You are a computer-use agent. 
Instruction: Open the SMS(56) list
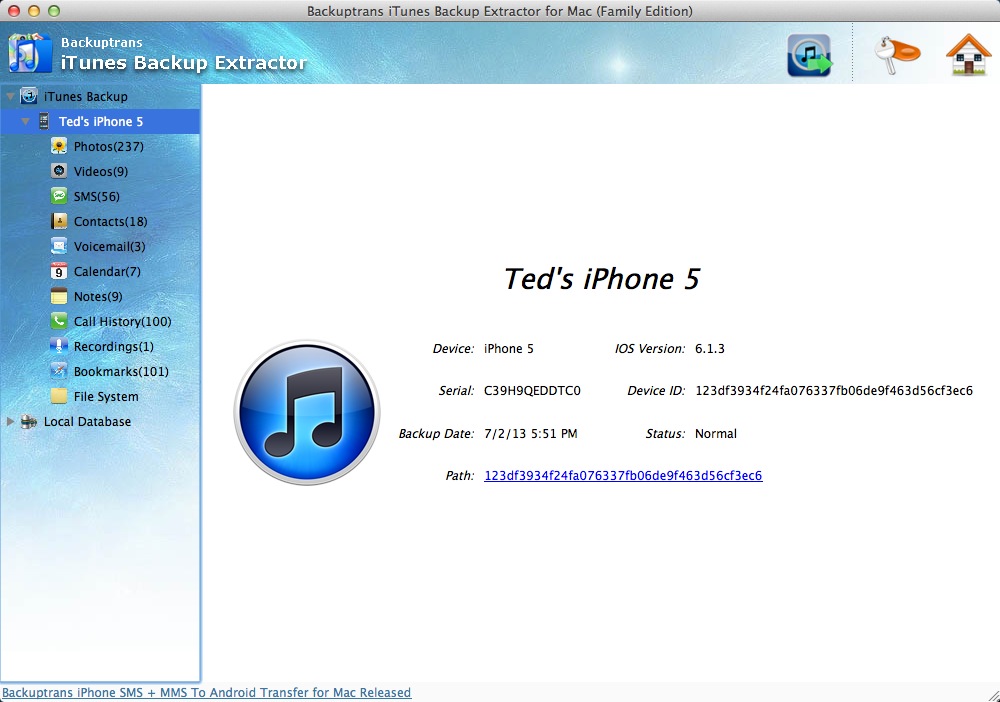(96, 196)
